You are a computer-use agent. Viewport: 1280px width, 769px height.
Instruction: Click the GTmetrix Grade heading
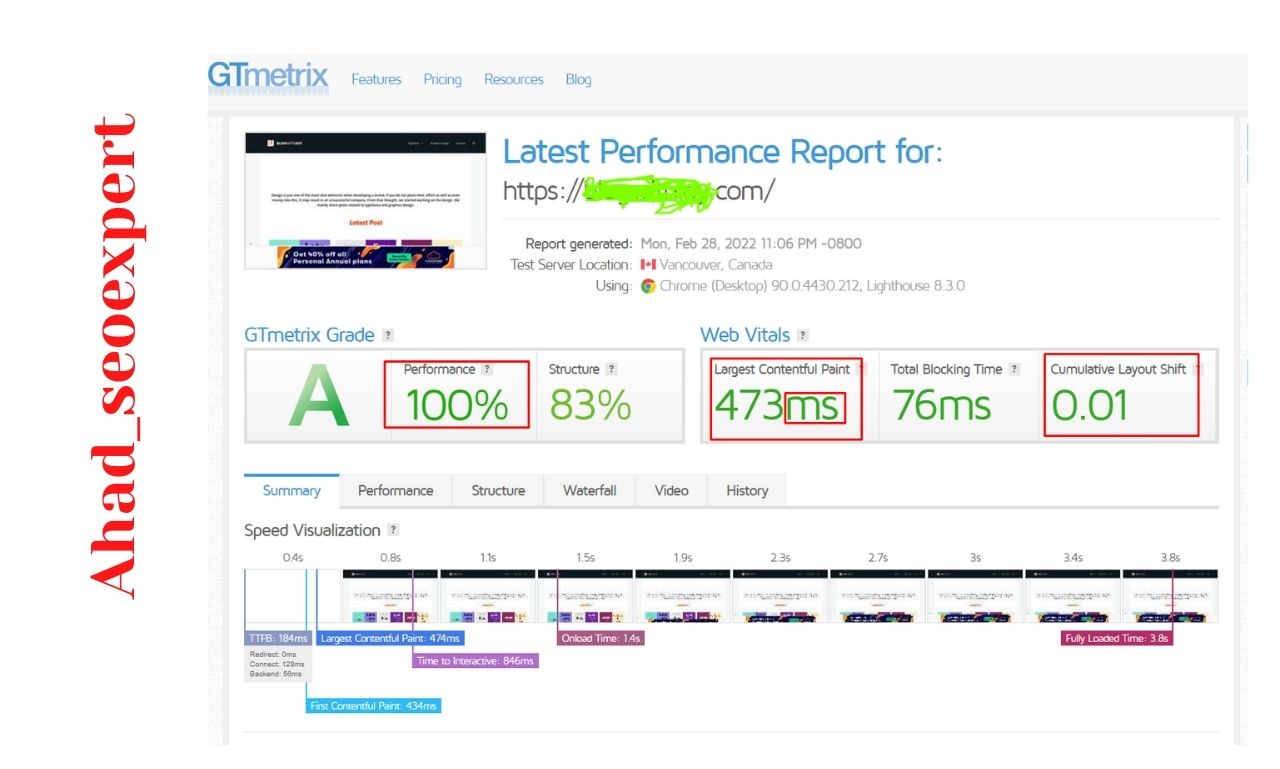pos(309,336)
